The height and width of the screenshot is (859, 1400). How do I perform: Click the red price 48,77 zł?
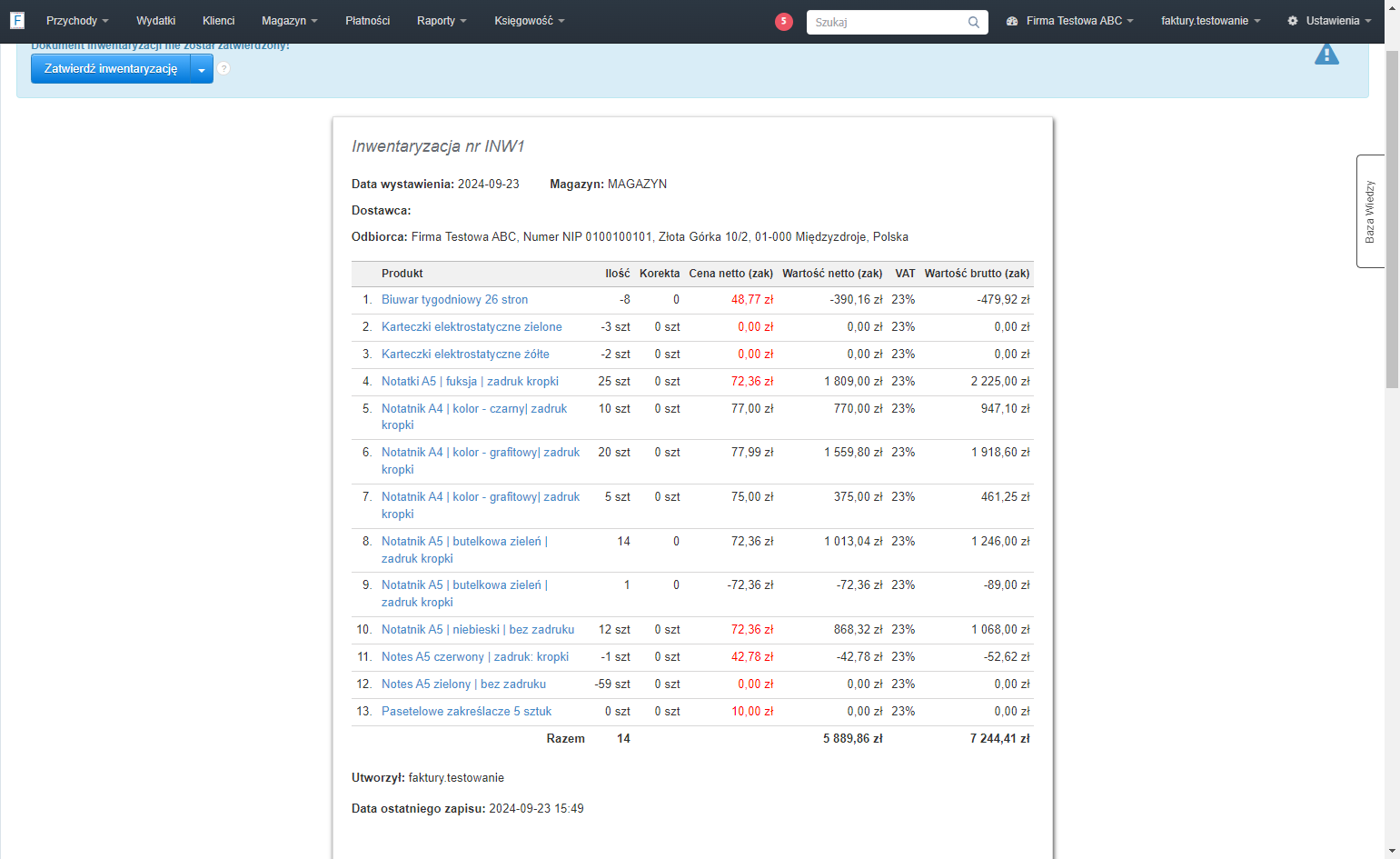click(x=752, y=300)
